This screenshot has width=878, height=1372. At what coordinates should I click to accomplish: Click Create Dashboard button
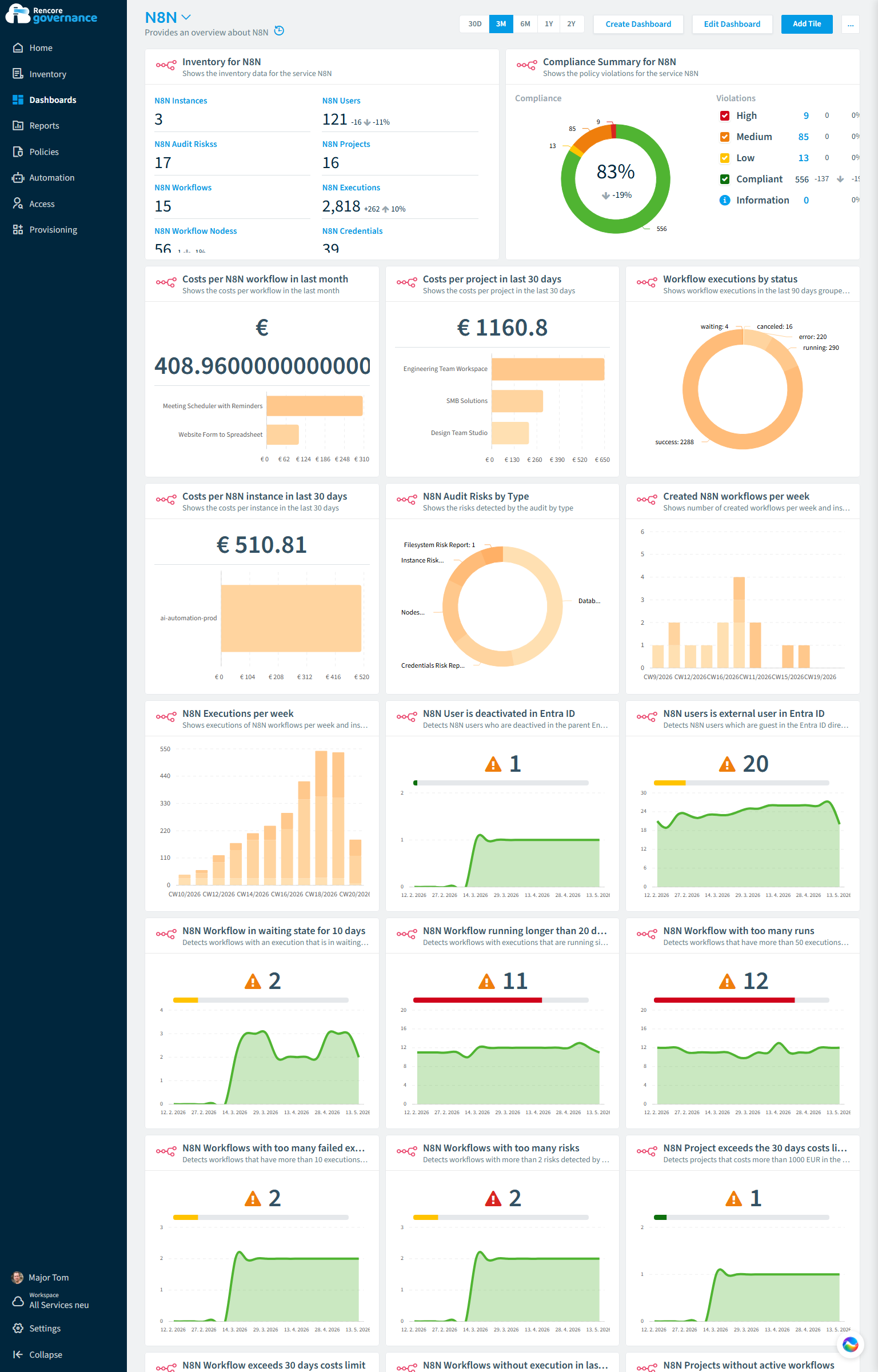pyautogui.click(x=638, y=24)
